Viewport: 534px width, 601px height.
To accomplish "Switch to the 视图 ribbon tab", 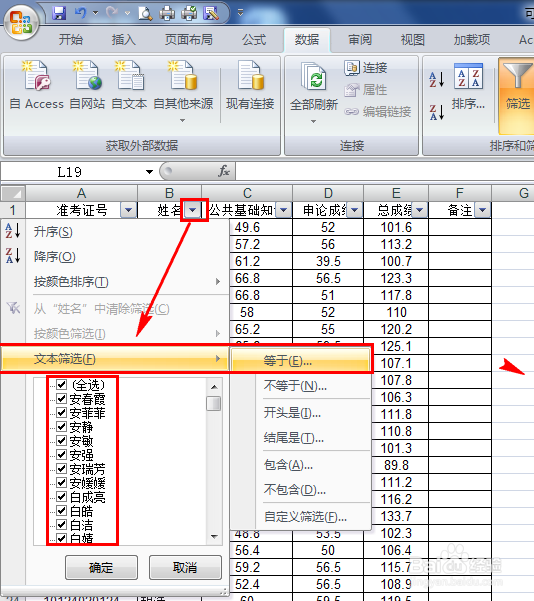I will pyautogui.click(x=412, y=39).
